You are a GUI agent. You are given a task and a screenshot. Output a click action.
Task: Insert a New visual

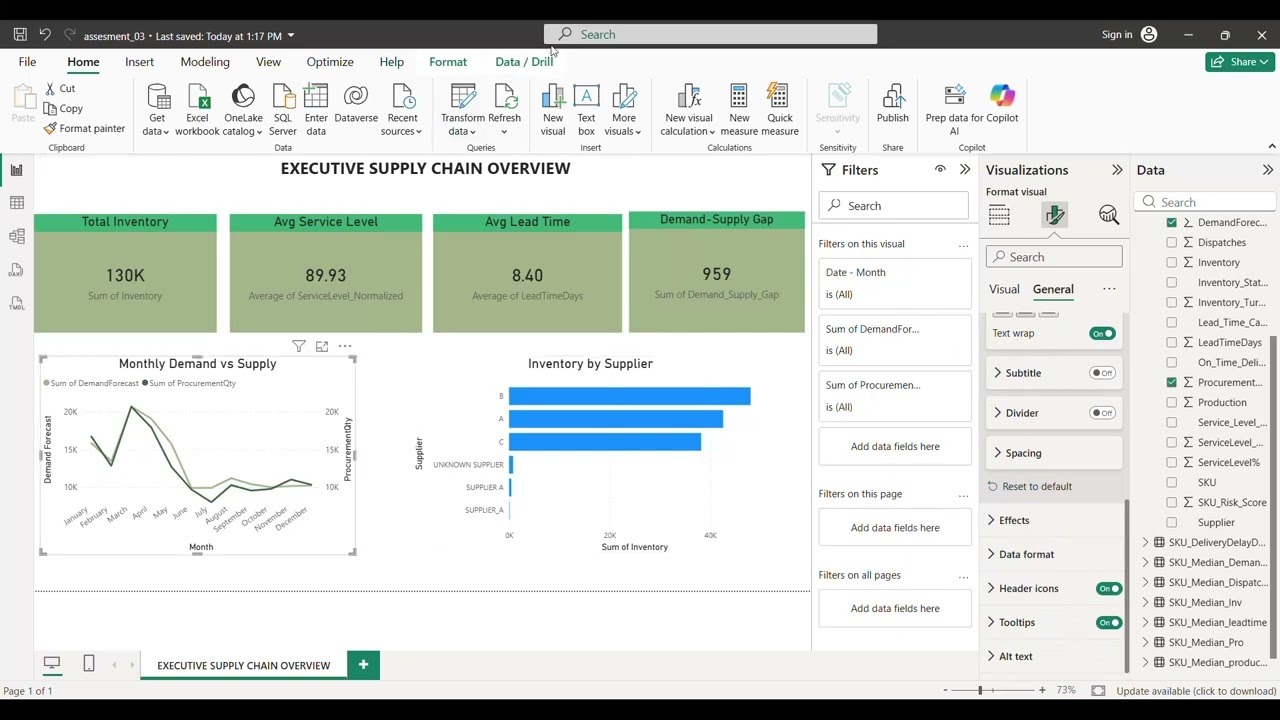tap(553, 110)
